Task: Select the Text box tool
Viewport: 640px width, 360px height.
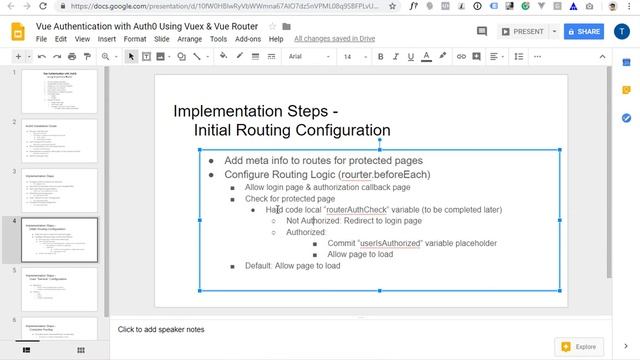Action: pos(146,57)
